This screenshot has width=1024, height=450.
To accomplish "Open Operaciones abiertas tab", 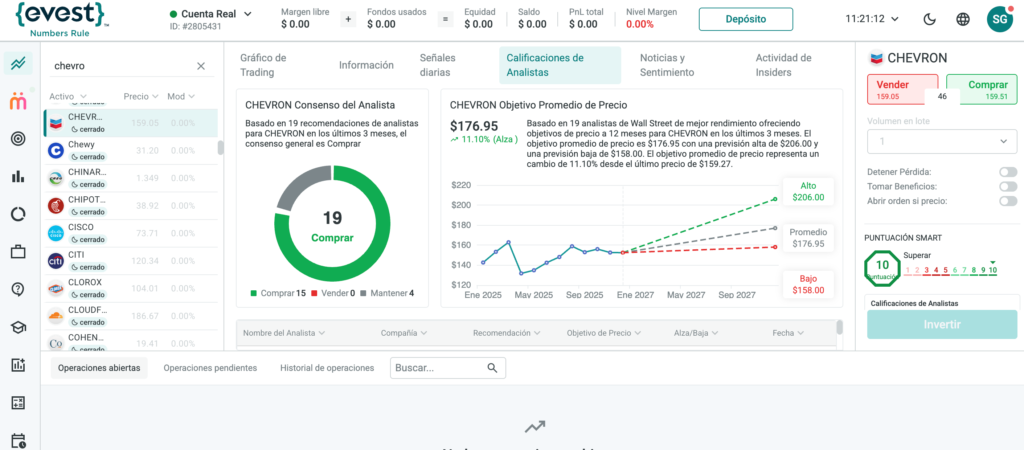I will 99,368.
